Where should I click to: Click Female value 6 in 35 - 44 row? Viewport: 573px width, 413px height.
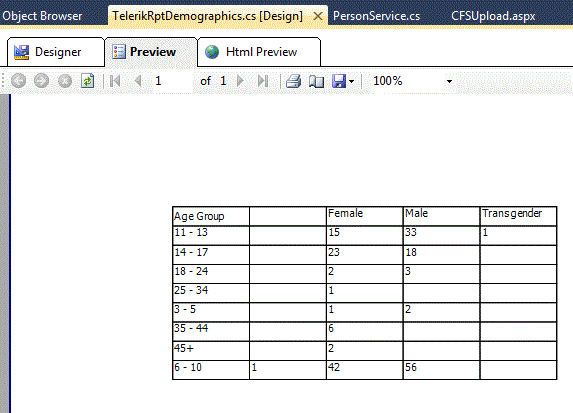[x=364, y=331]
